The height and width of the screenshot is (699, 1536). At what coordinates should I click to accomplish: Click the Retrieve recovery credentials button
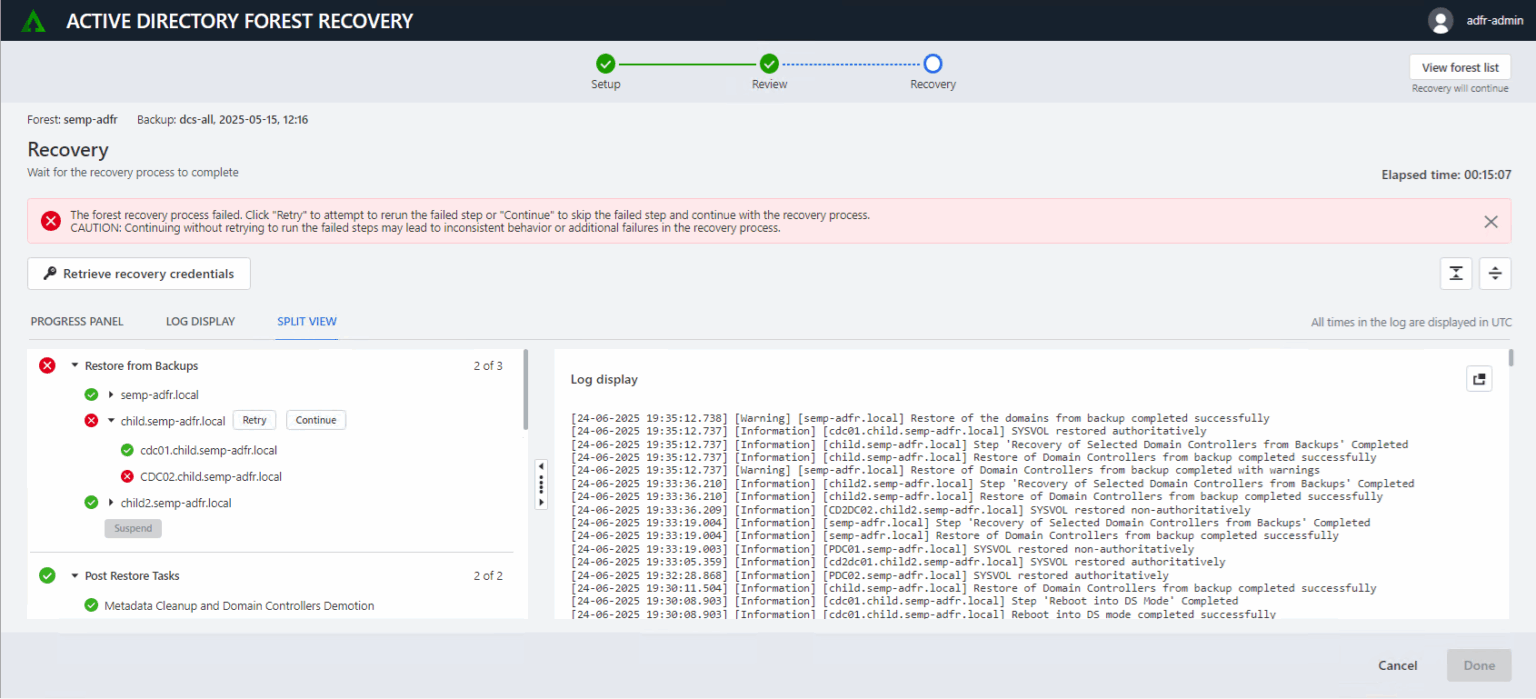[x=138, y=274]
